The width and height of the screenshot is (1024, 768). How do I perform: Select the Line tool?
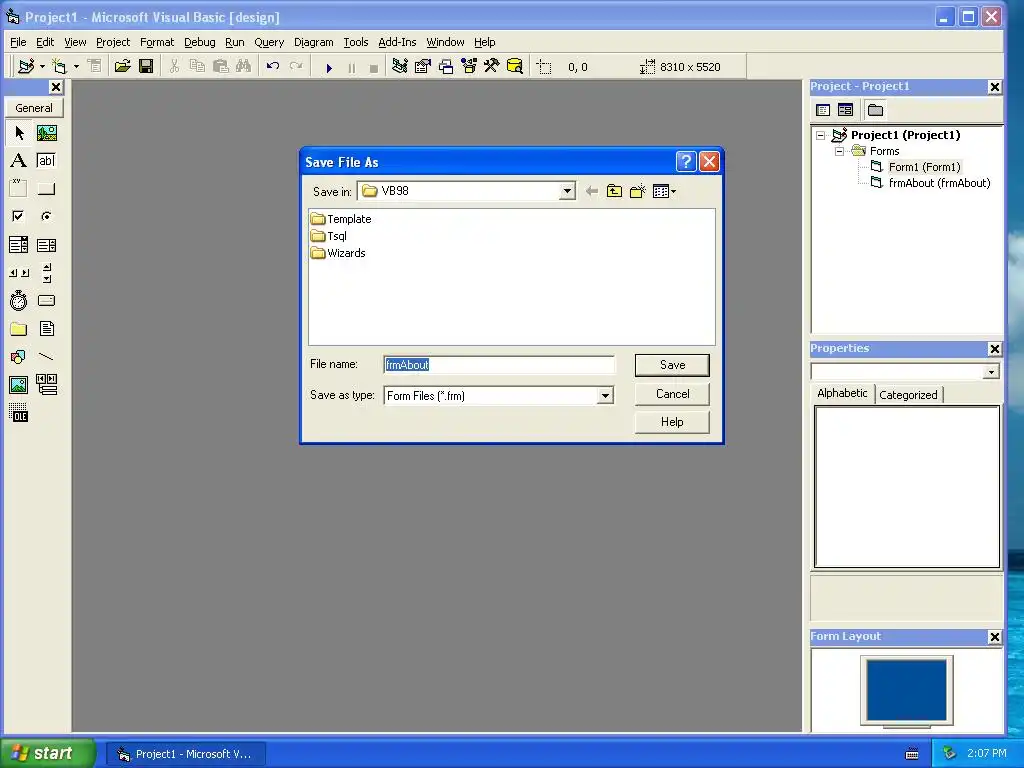click(46, 357)
